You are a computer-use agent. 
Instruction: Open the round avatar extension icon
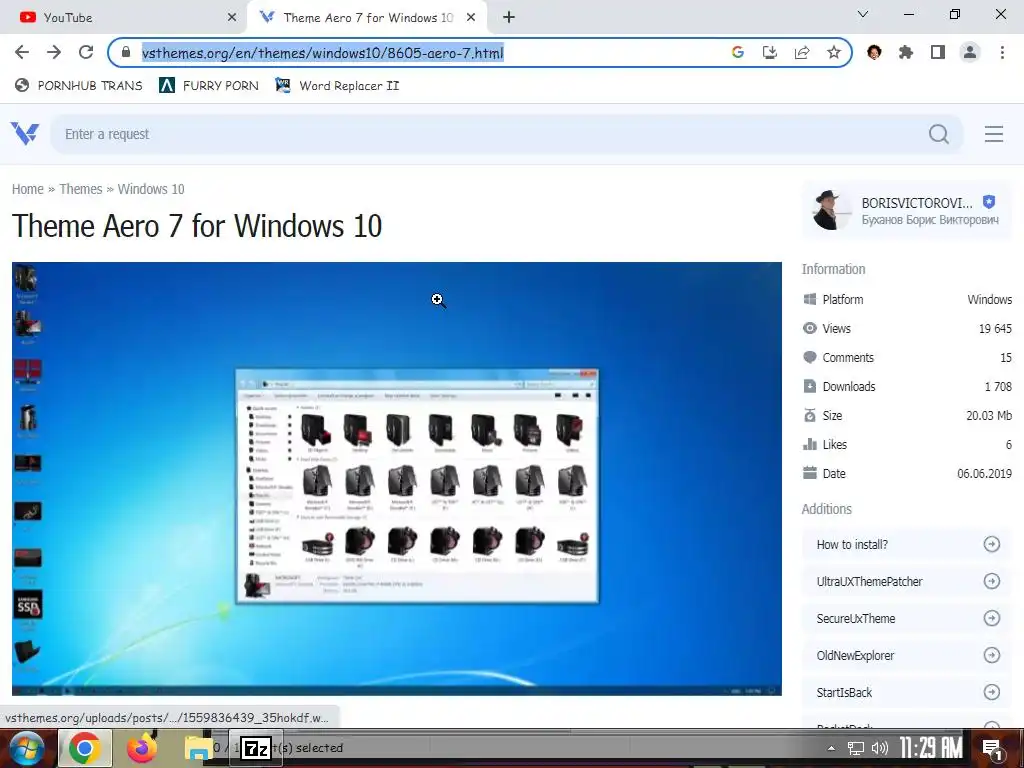pos(874,52)
